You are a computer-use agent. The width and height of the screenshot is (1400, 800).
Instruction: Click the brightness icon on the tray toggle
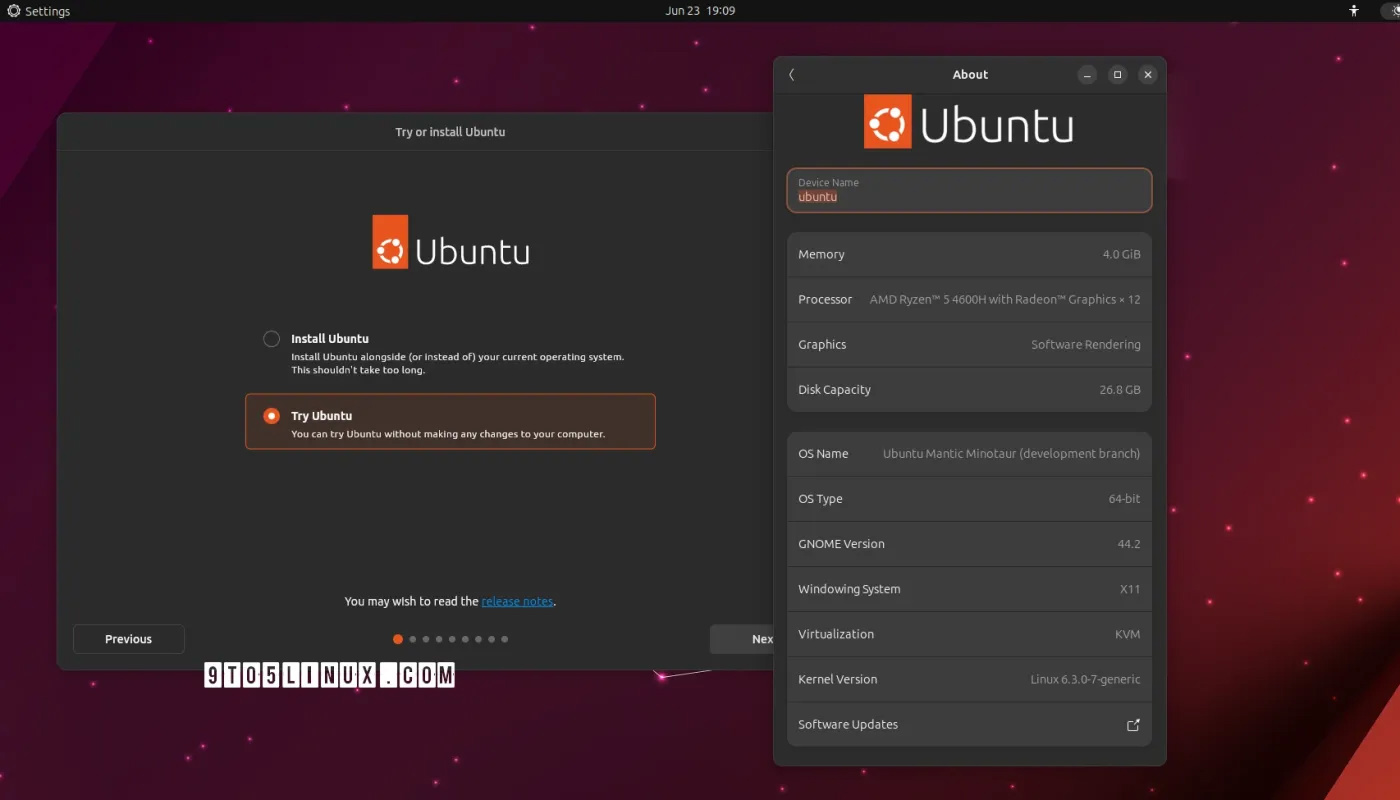tap(1396, 10)
